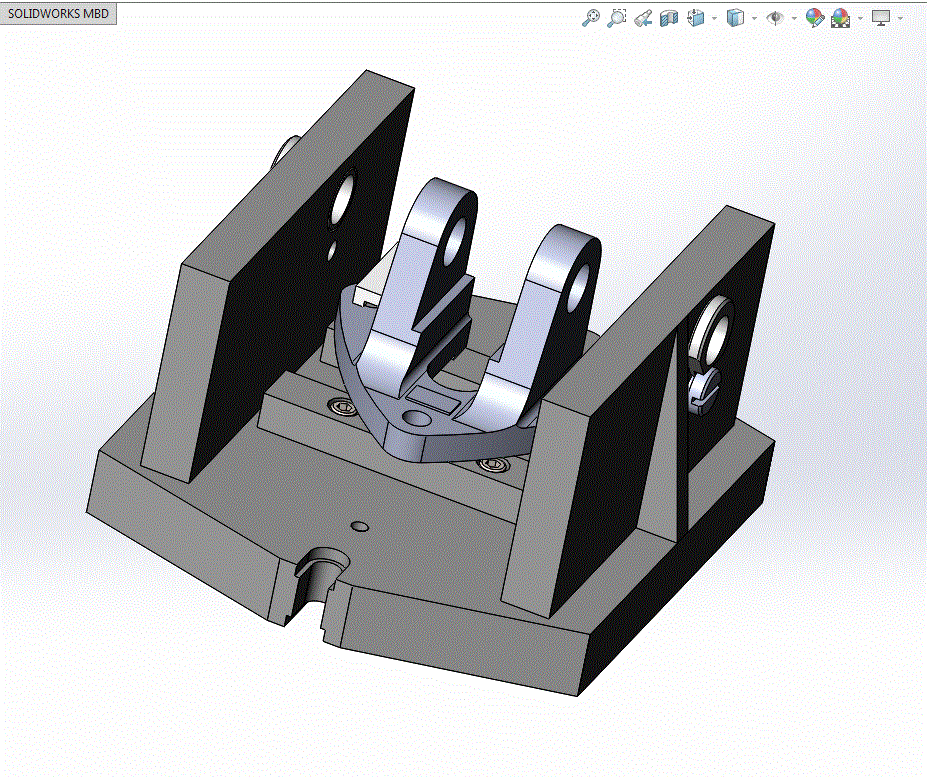Click the Edit Appearance icon
The height and width of the screenshot is (777, 927).
[815, 18]
